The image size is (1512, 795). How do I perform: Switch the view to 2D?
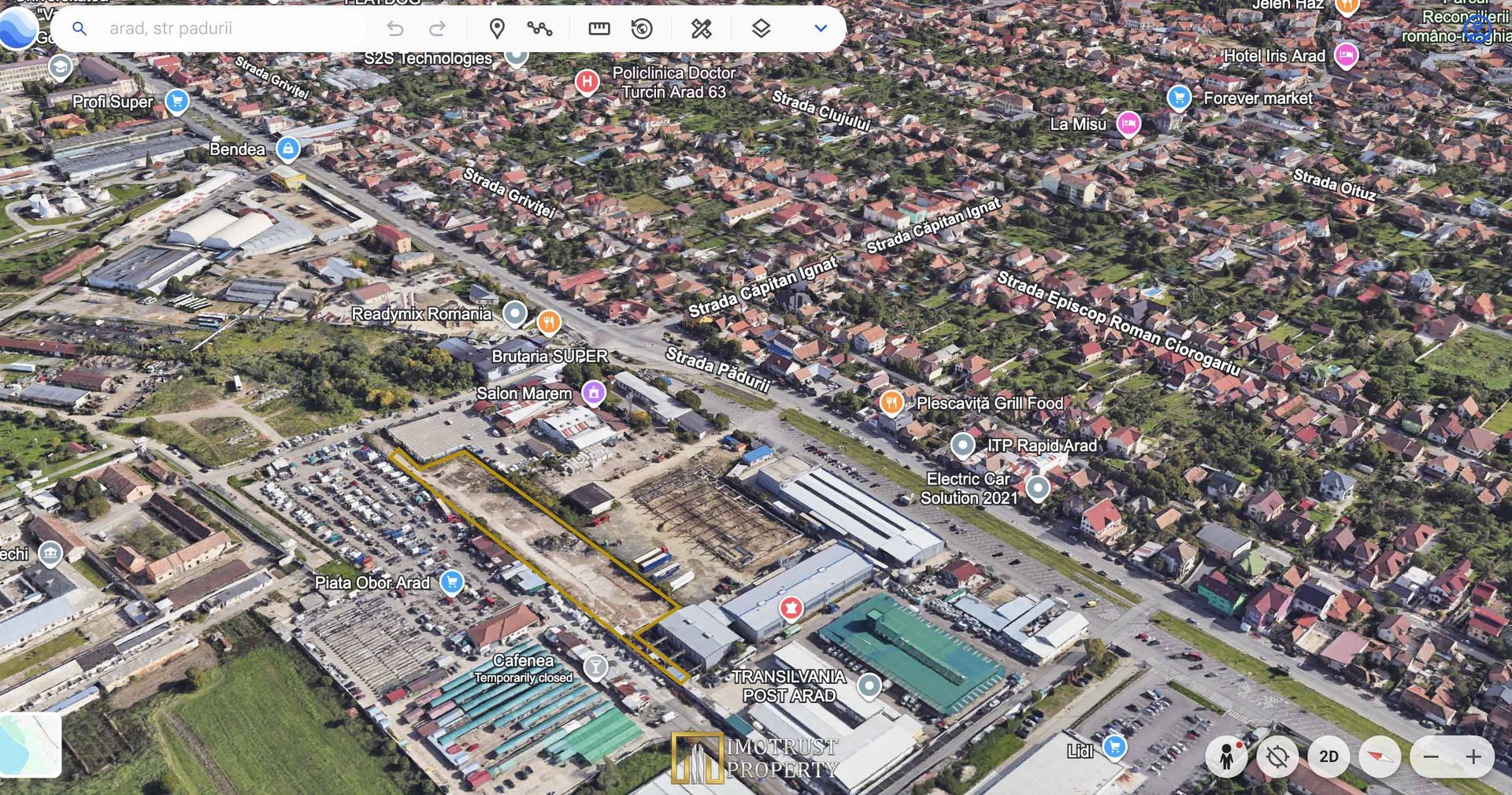click(1329, 756)
